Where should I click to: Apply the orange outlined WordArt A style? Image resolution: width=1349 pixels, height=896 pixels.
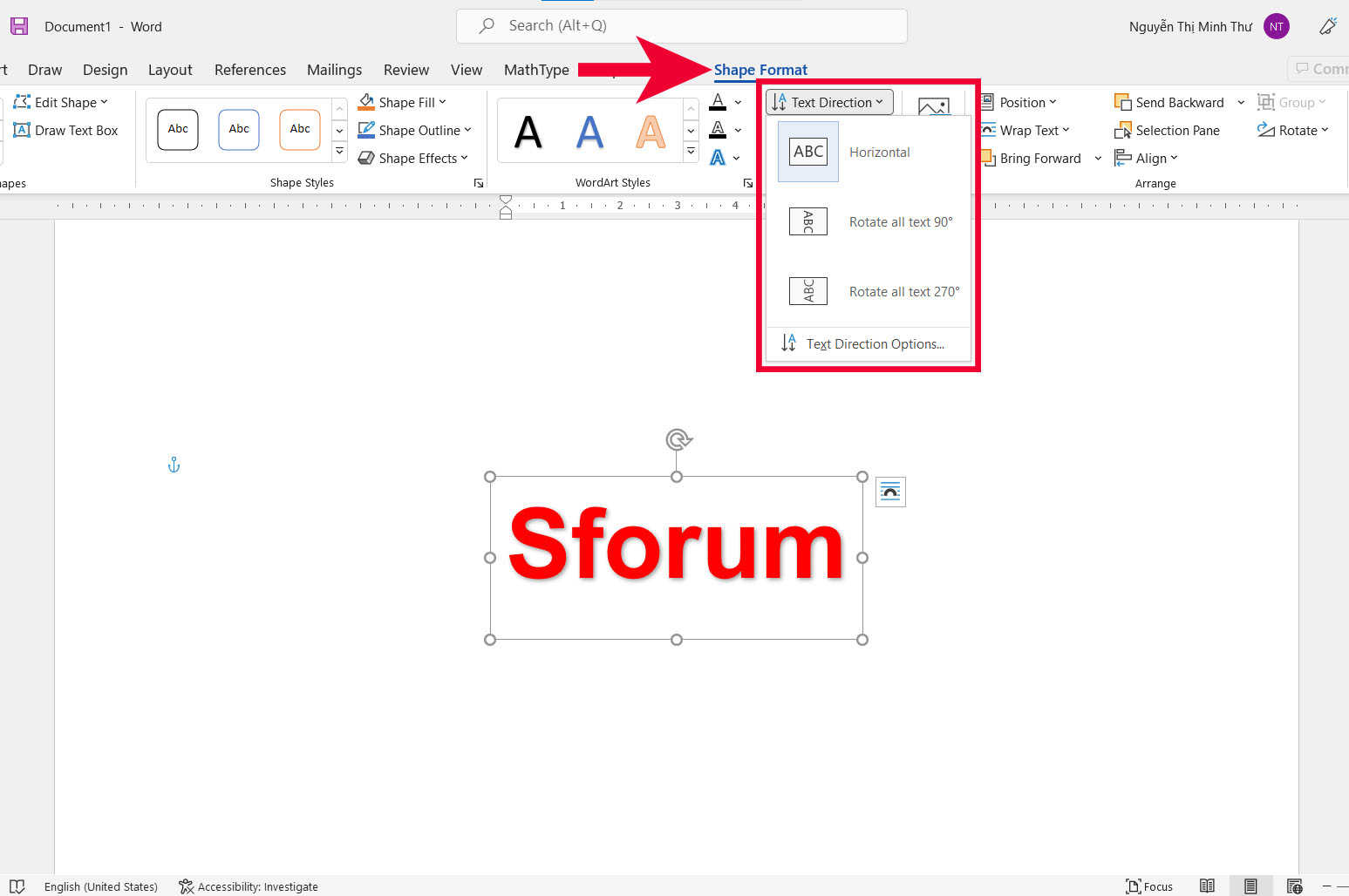(651, 132)
